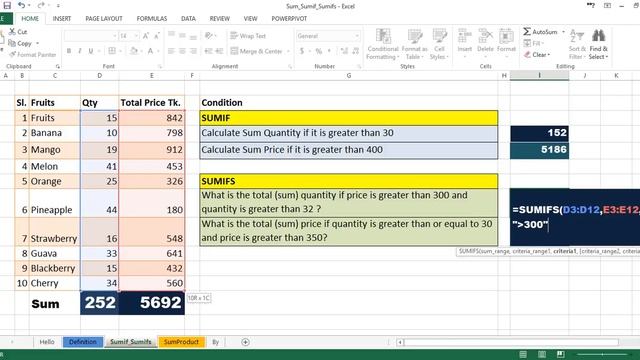Screen dimensions: 640x360
Task: Toggle Italic formatting
Action: pos(80,51)
